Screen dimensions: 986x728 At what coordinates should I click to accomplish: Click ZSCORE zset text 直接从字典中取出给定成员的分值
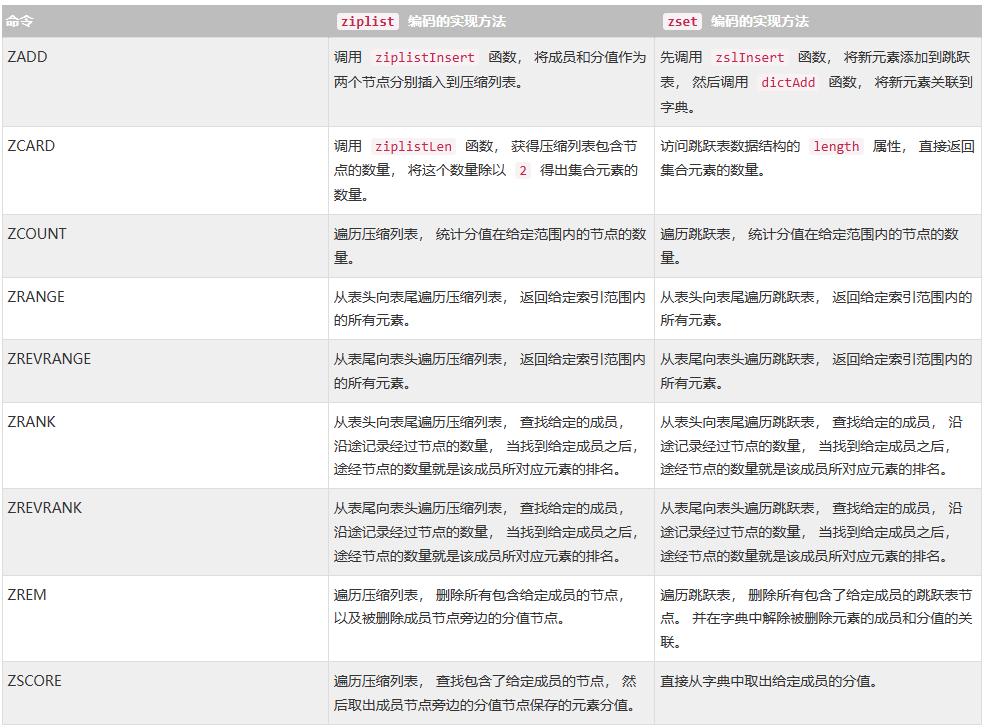pyautogui.click(x=768, y=681)
